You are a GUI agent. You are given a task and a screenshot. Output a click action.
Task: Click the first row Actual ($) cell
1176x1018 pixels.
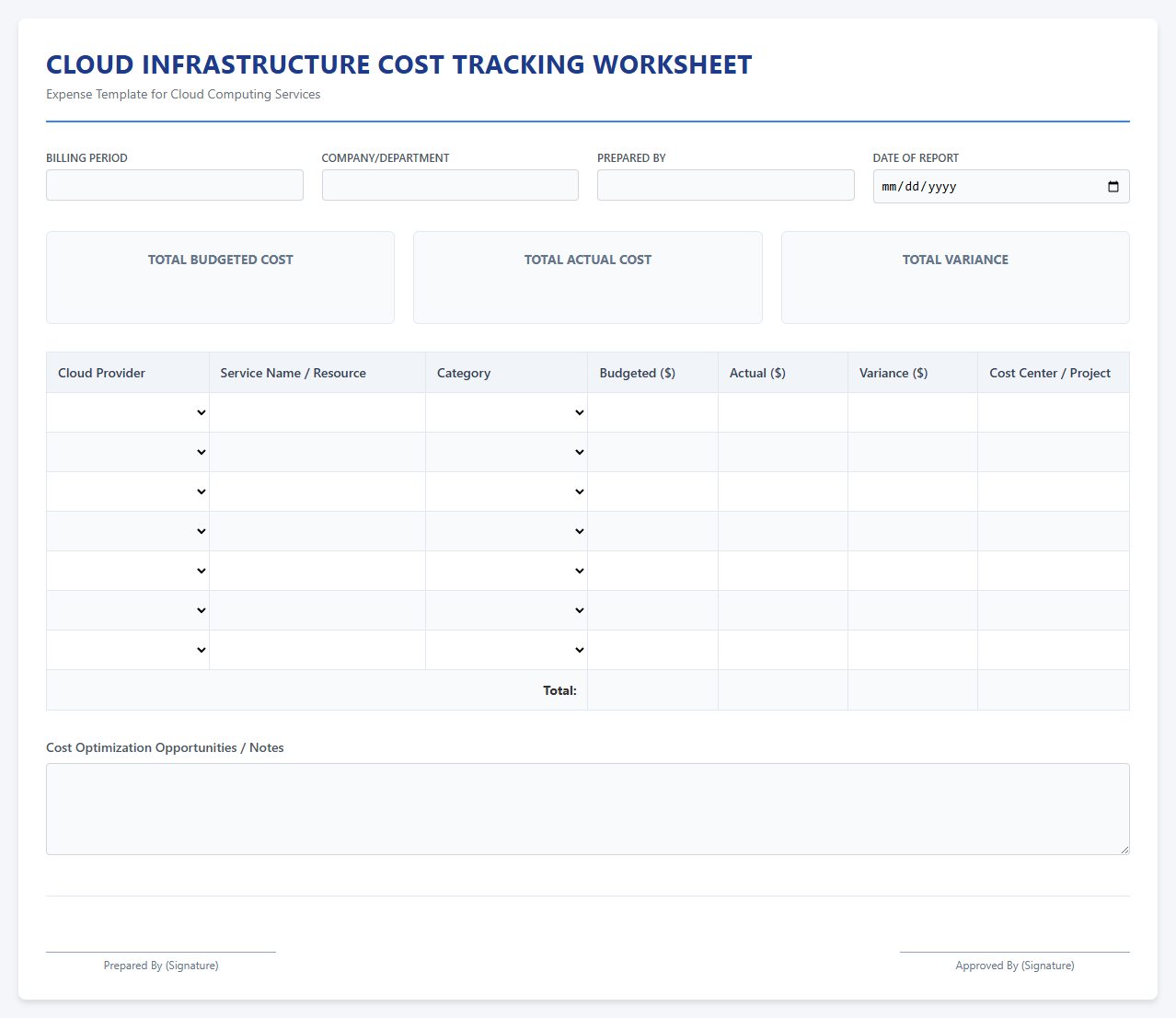783,412
